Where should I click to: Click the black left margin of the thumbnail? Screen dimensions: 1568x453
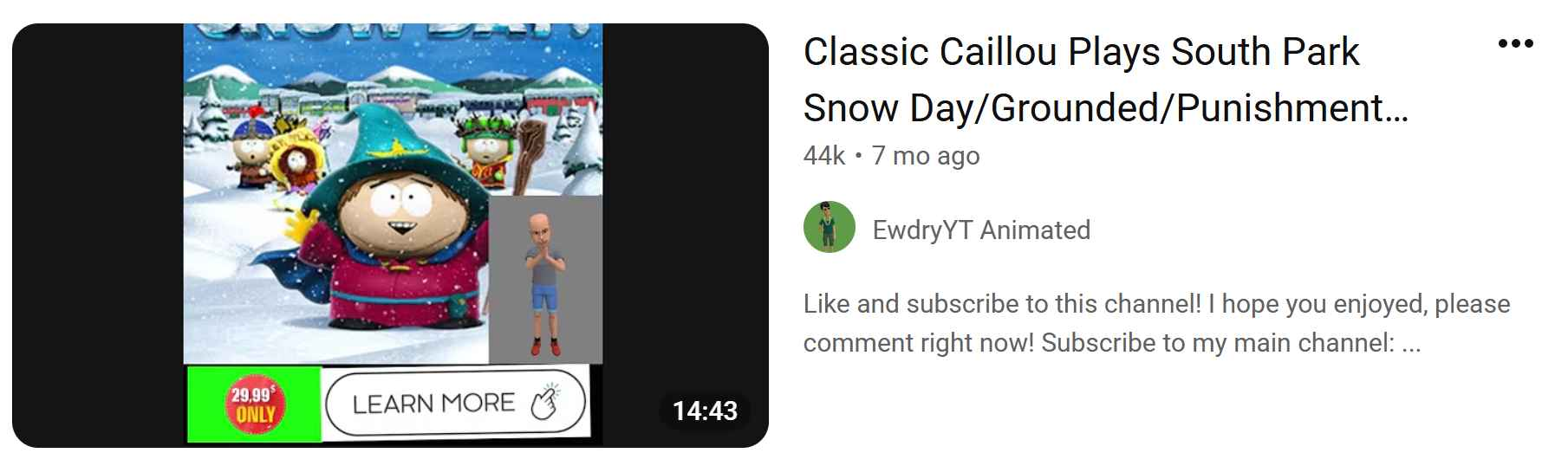click(x=97, y=236)
